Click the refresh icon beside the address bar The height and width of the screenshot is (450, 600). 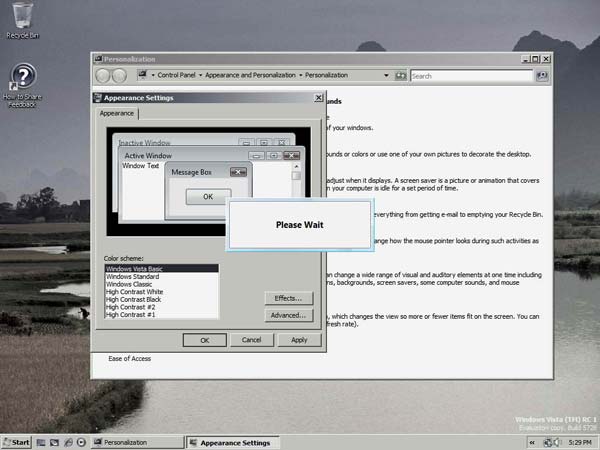[x=401, y=75]
